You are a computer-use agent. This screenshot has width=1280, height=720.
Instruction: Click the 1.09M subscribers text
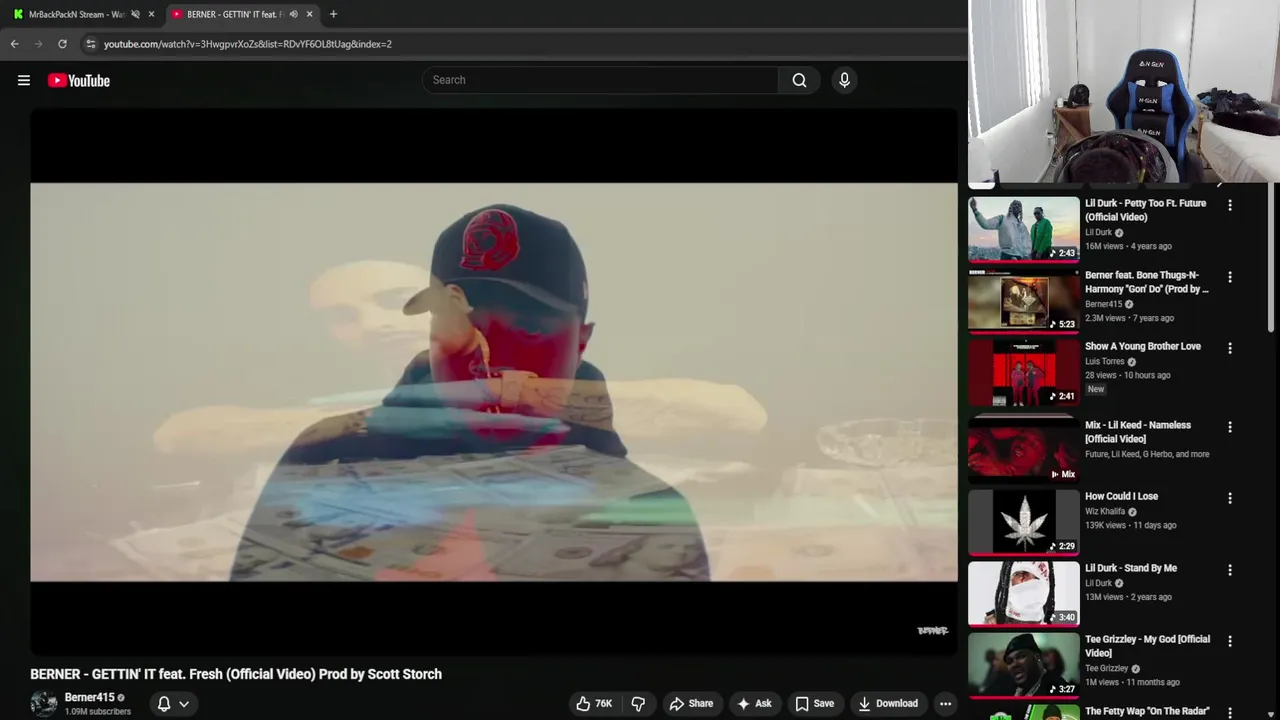click(x=98, y=712)
